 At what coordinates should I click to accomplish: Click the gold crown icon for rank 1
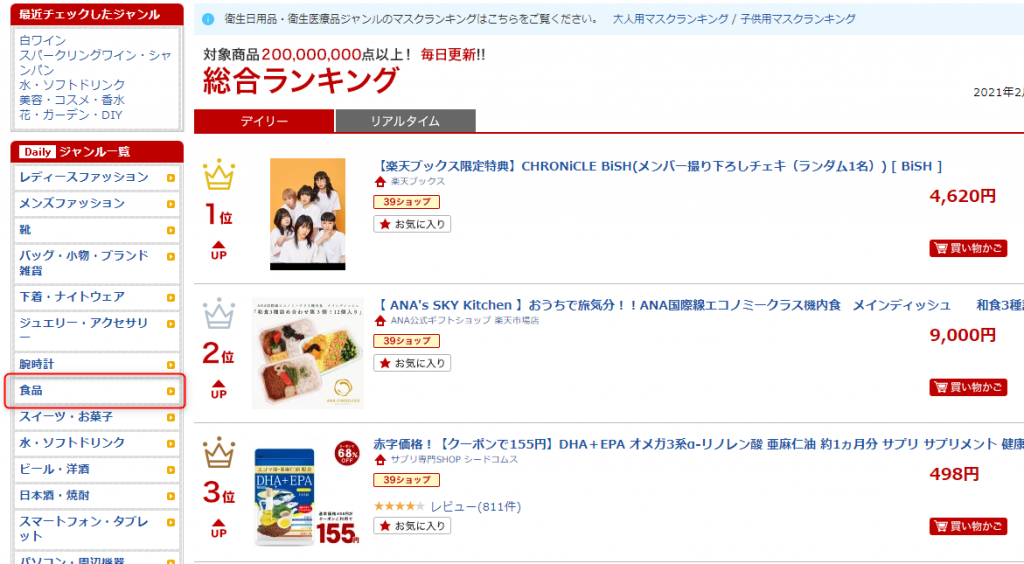coord(219,175)
